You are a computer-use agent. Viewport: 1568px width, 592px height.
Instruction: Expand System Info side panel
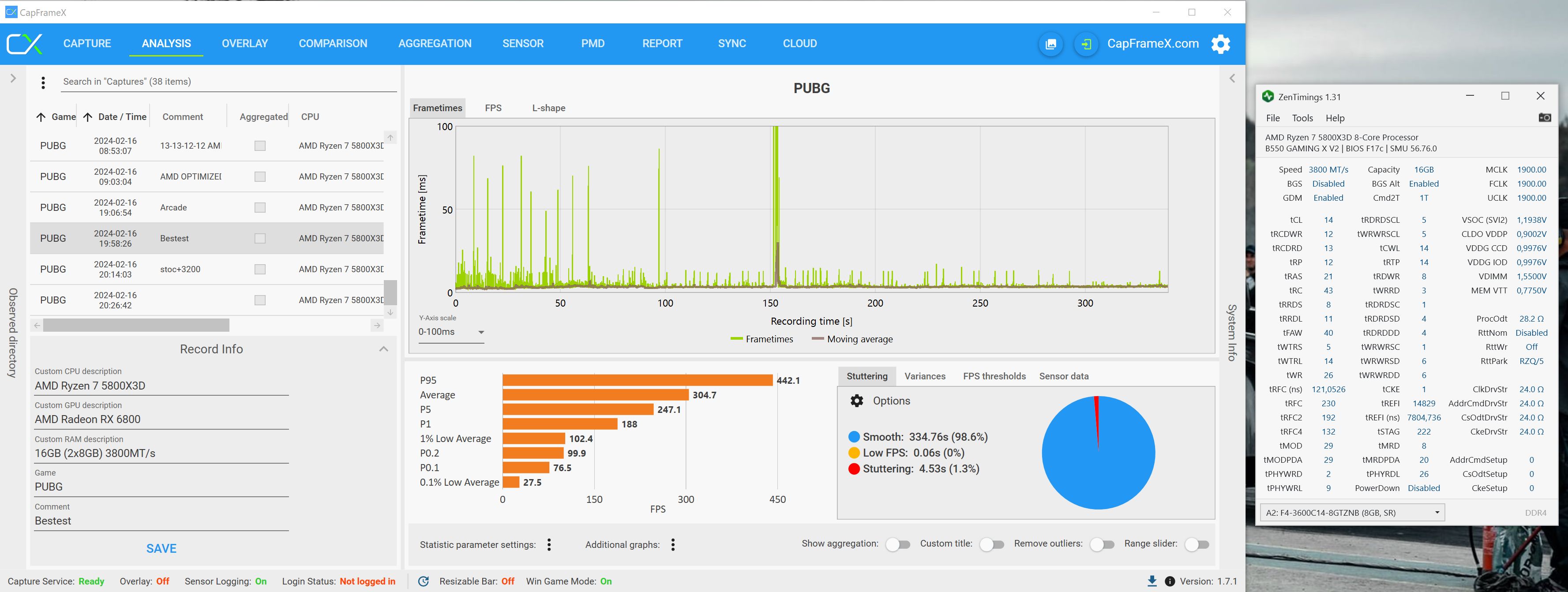coord(1232,79)
